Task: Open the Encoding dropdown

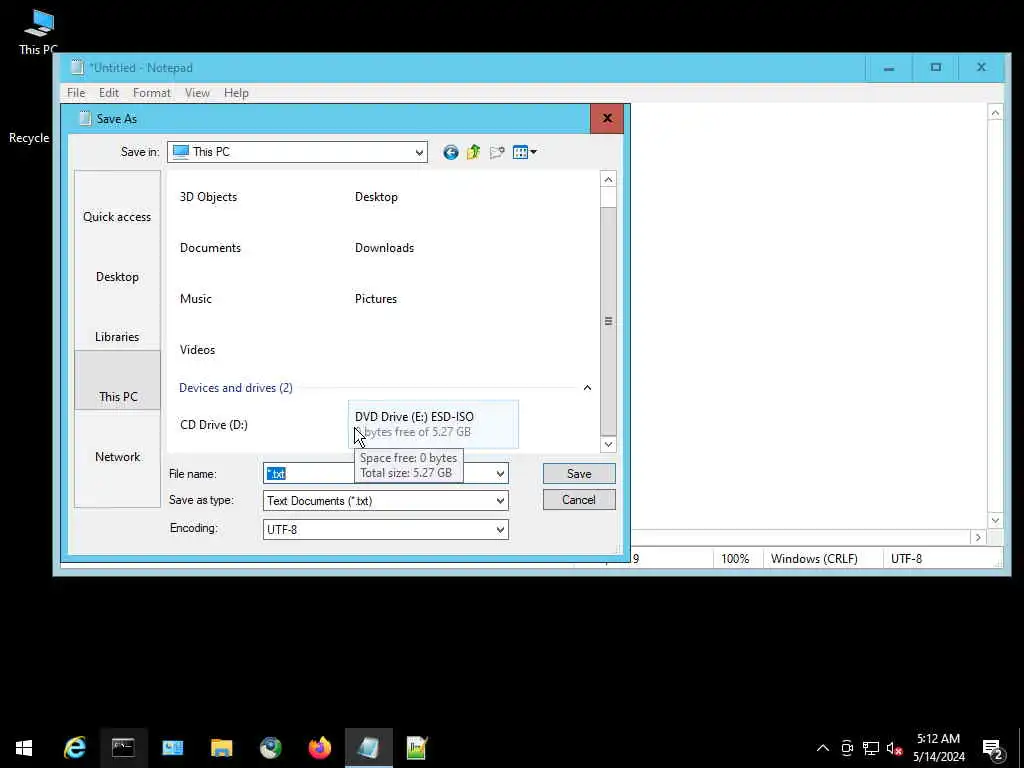Action: tap(500, 530)
